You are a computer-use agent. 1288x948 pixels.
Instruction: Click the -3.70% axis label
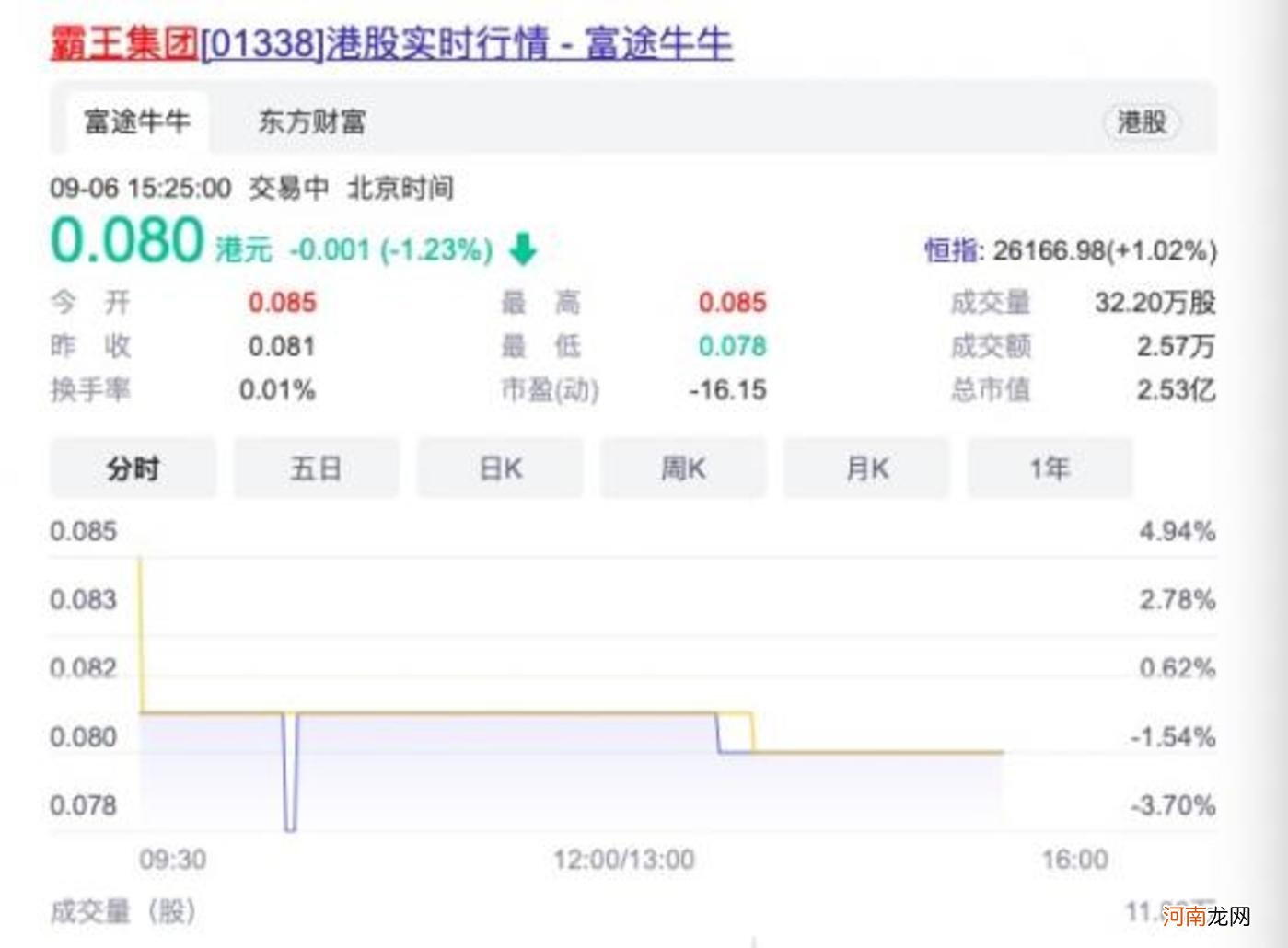click(1173, 805)
